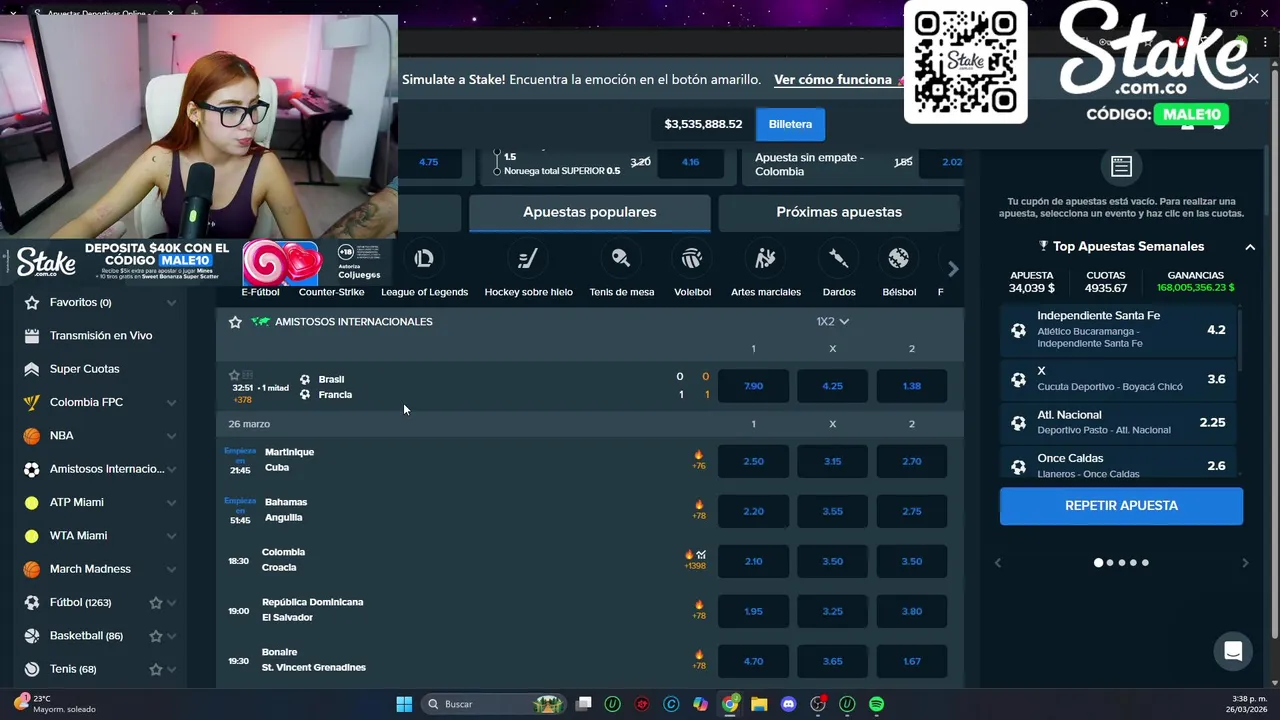The image size is (1280, 720).
Task: Open the Bahamas vs Anguilla match
Action: click(285, 510)
